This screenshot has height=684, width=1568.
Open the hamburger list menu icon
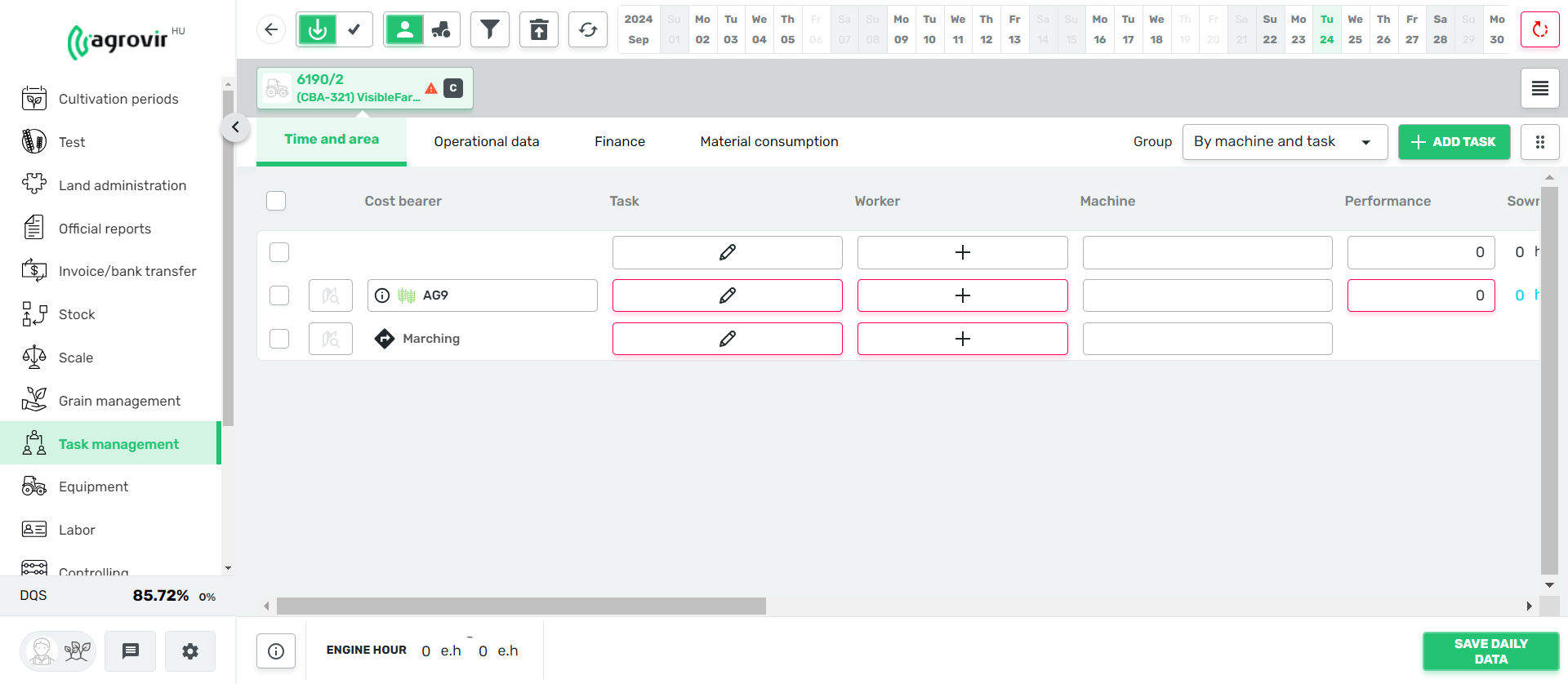point(1540,88)
